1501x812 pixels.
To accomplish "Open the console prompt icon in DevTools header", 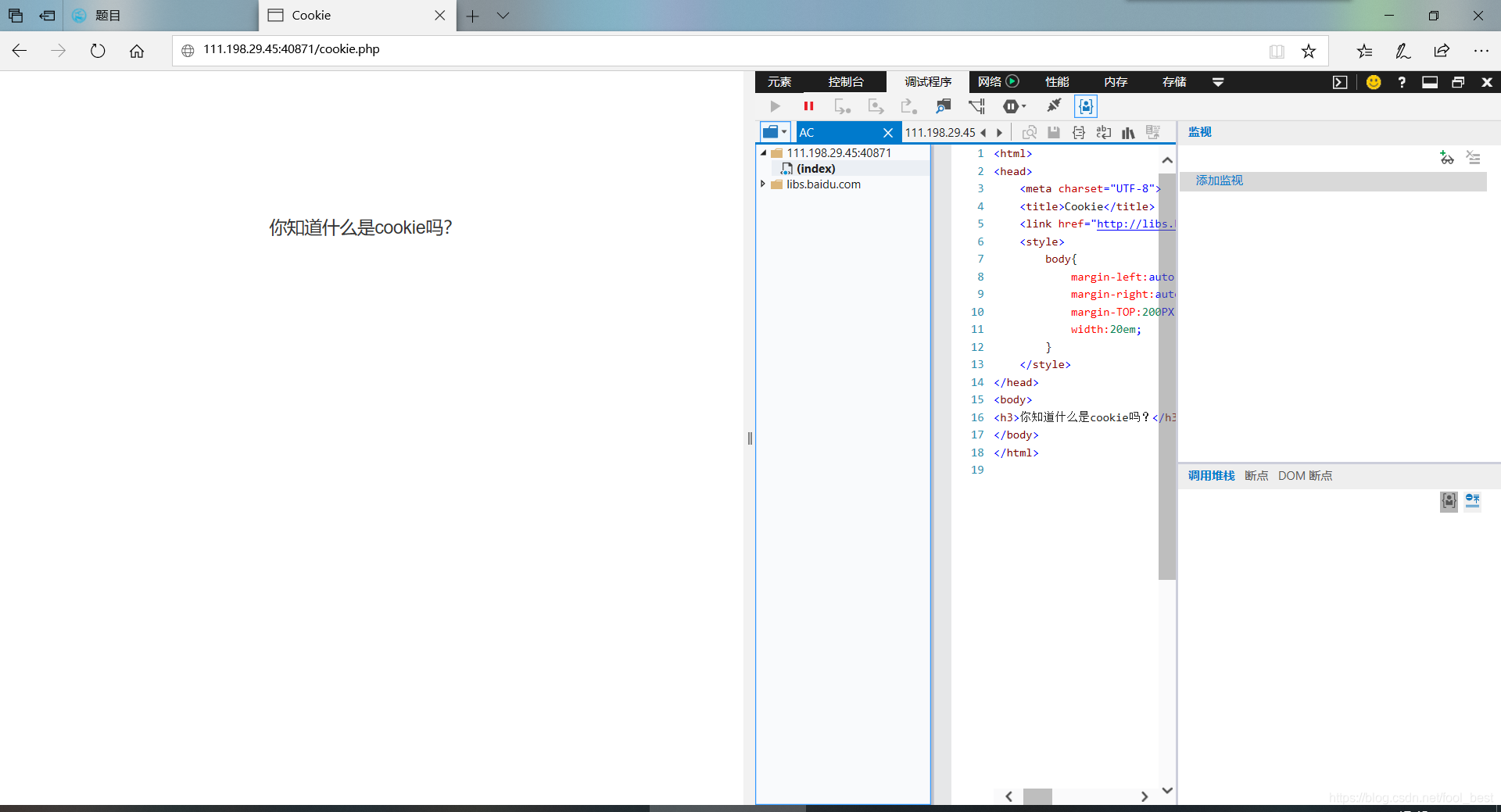I will (1340, 82).
